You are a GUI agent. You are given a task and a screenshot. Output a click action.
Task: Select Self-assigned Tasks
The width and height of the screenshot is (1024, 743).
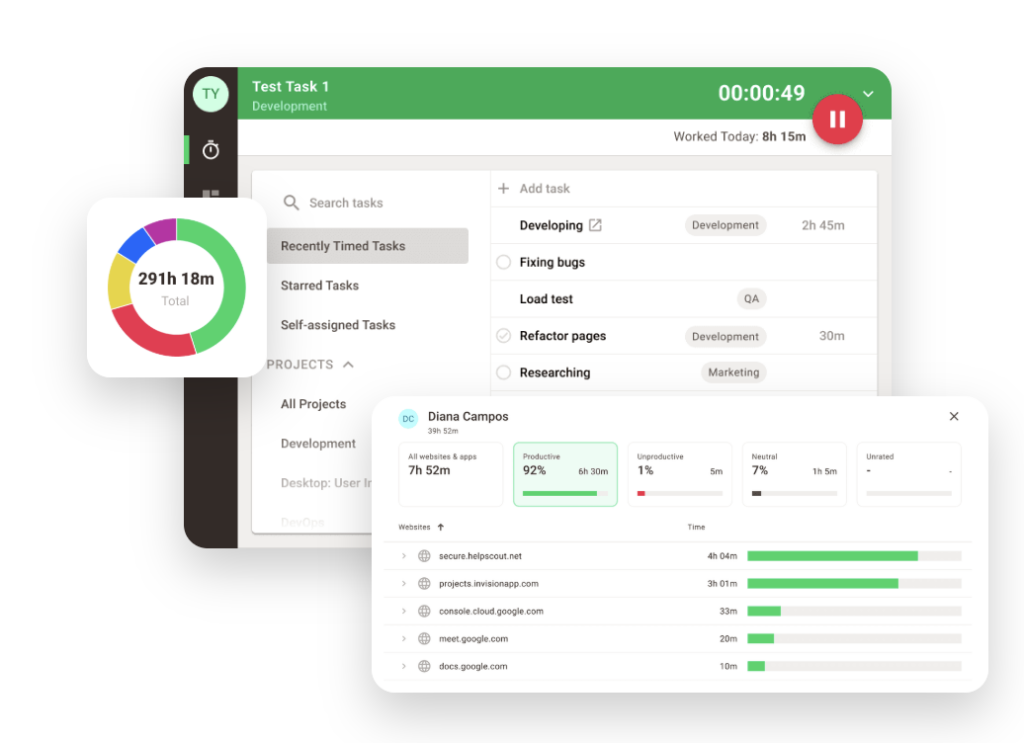pyautogui.click(x=338, y=324)
